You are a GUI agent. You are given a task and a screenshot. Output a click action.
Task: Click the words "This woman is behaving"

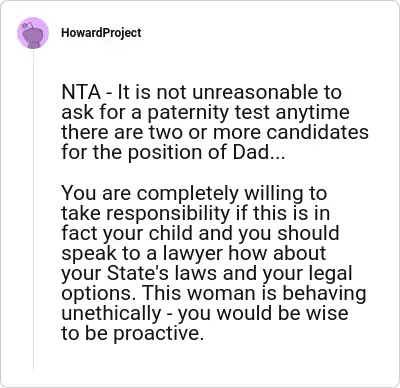pyautogui.click(x=255, y=293)
